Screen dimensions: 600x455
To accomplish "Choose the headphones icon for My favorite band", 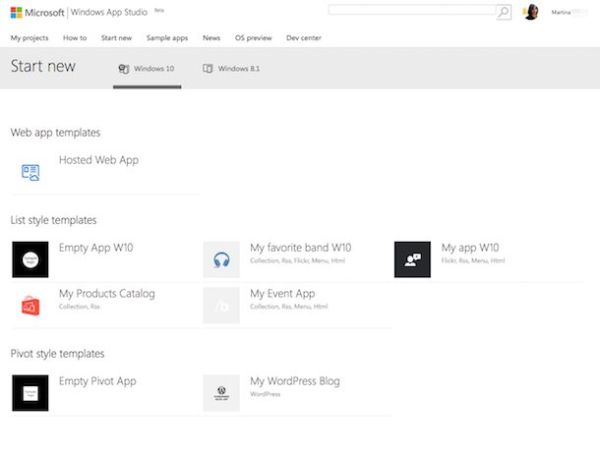I will click(221, 259).
